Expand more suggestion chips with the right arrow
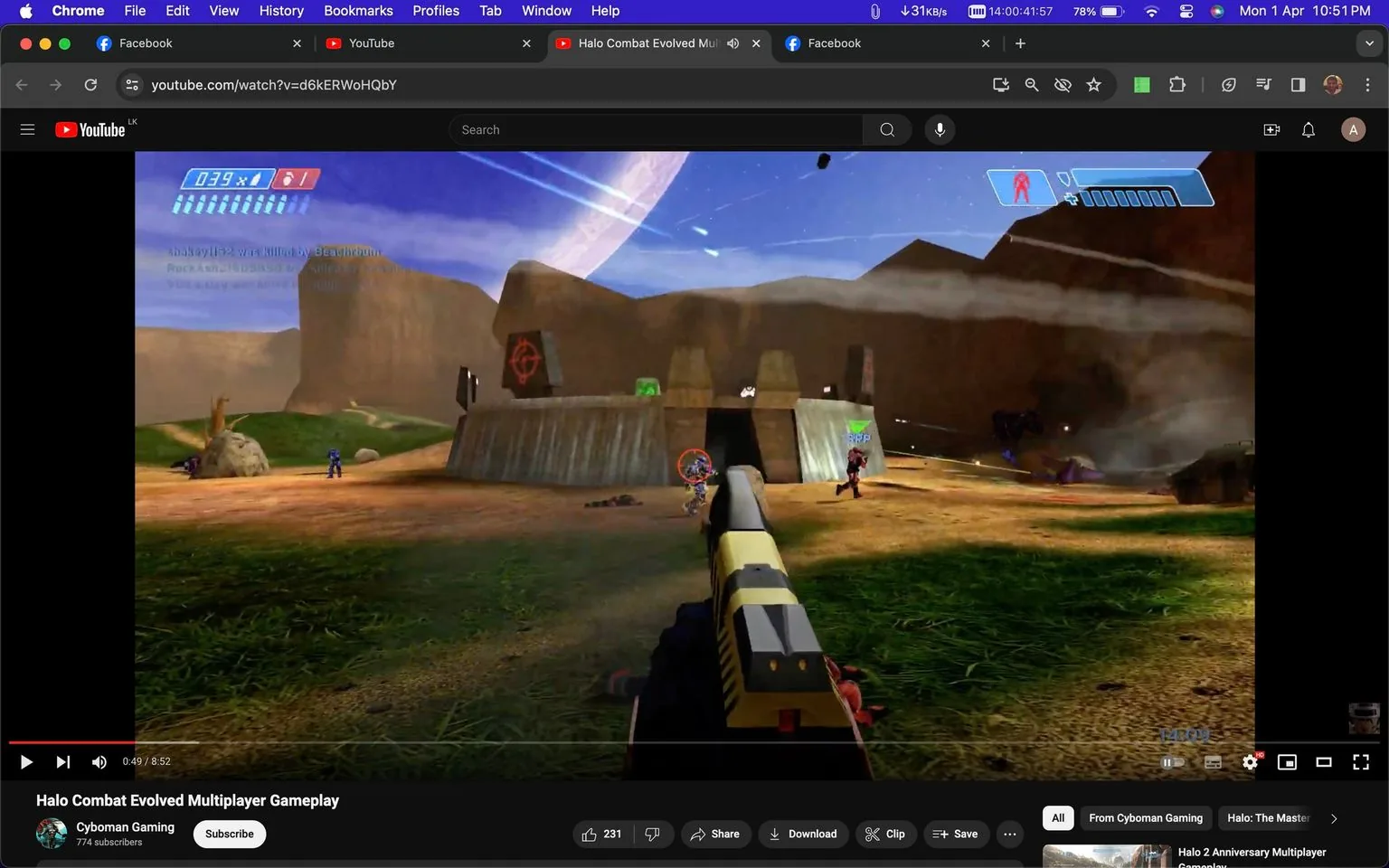The width and height of the screenshot is (1389, 868). (x=1333, y=817)
